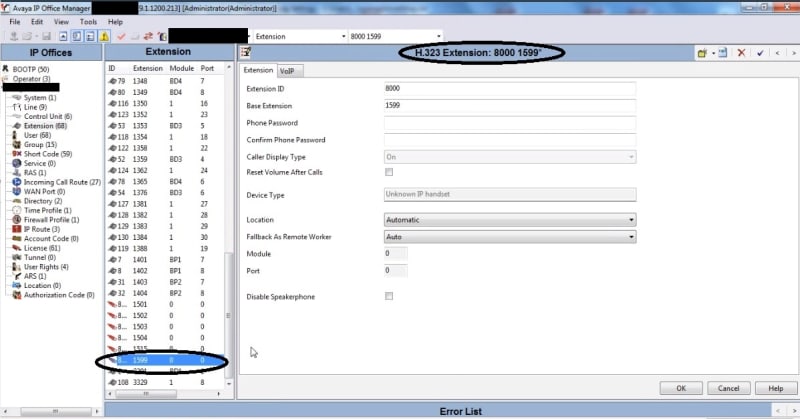Select extension 1348 row in list
This screenshot has height=419, width=800.
pyautogui.click(x=165, y=81)
